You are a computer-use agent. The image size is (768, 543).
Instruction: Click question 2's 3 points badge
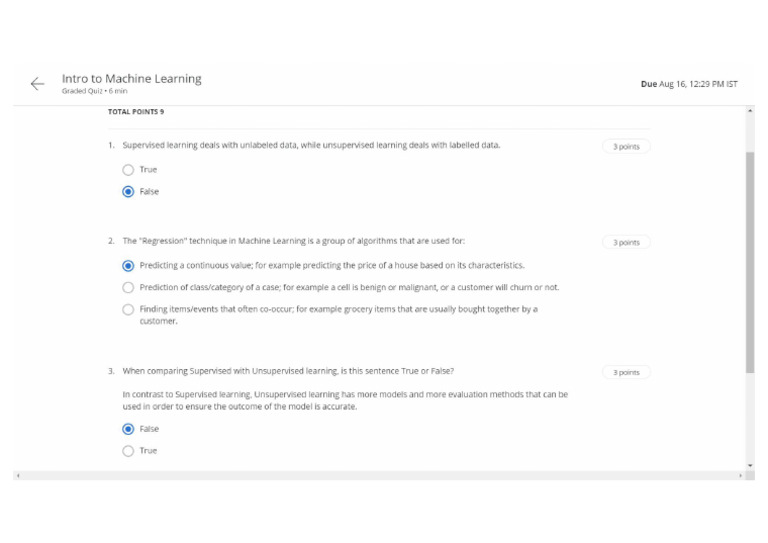click(x=626, y=243)
